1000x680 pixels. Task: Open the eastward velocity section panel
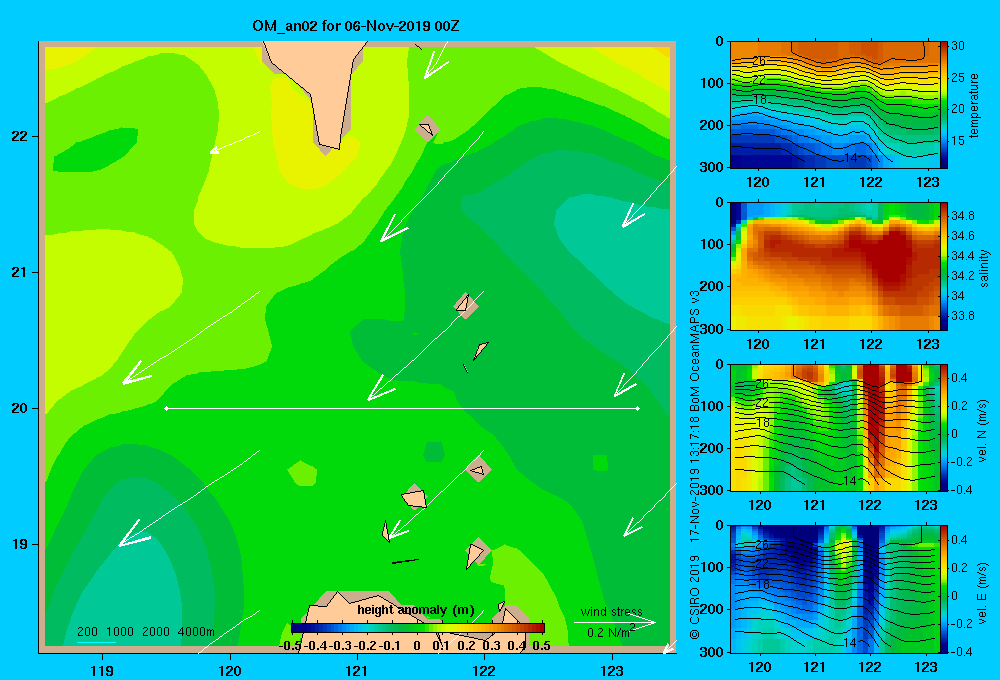[x=835, y=589]
